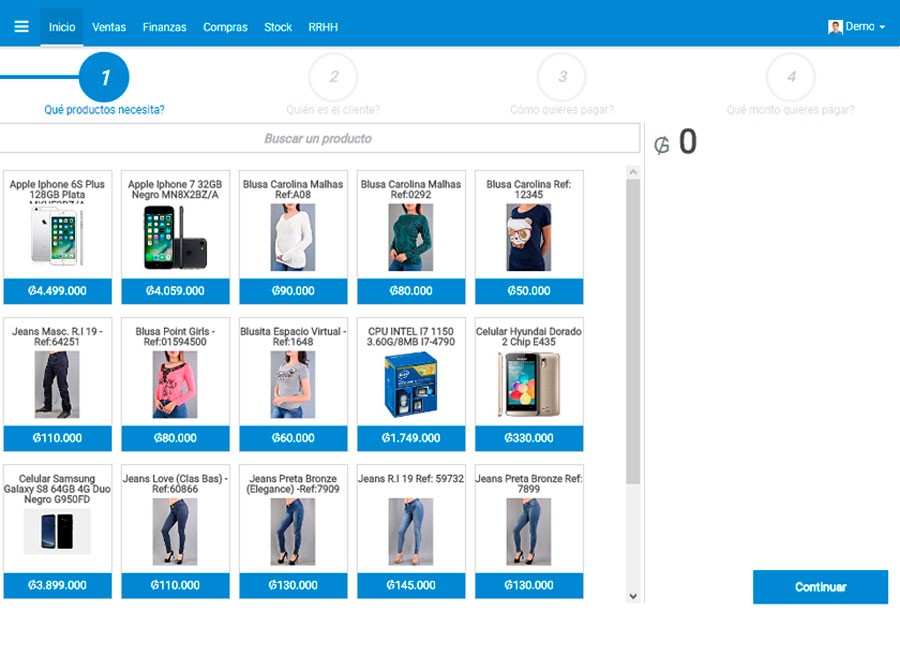Click the "Quién es el cliente?" step label
Image resolution: width=900 pixels, height=652 pixels.
pyautogui.click(x=333, y=110)
